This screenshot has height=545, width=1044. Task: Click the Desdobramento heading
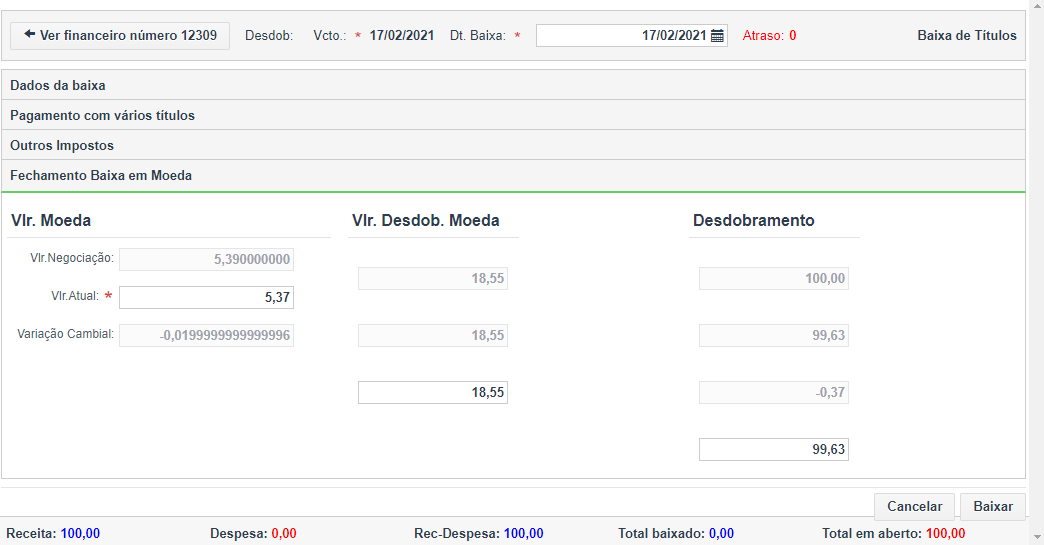[x=754, y=220]
